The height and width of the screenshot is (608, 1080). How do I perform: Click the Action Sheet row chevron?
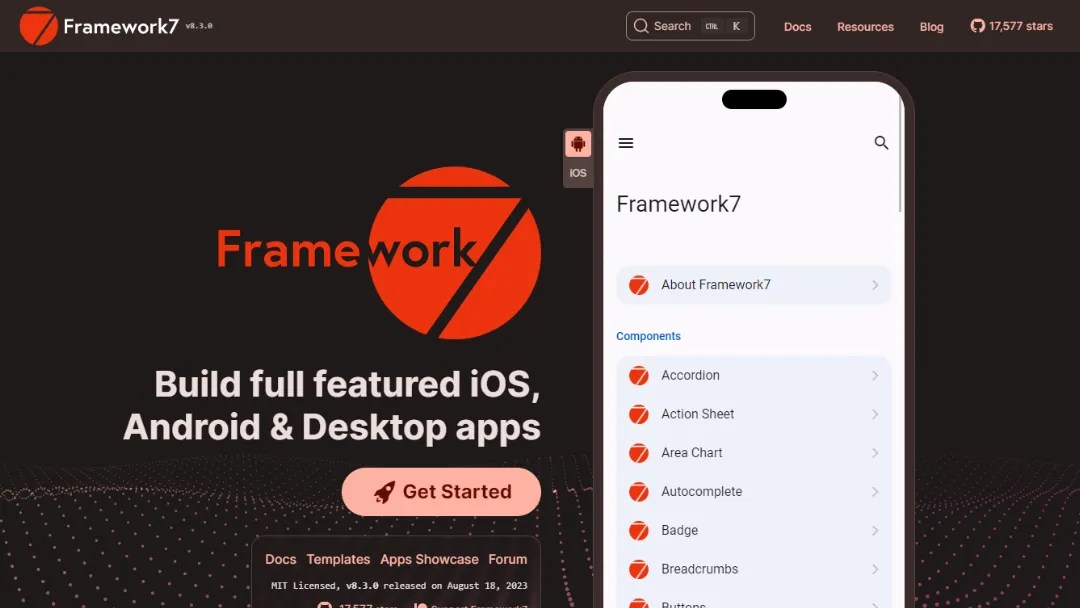(x=875, y=414)
